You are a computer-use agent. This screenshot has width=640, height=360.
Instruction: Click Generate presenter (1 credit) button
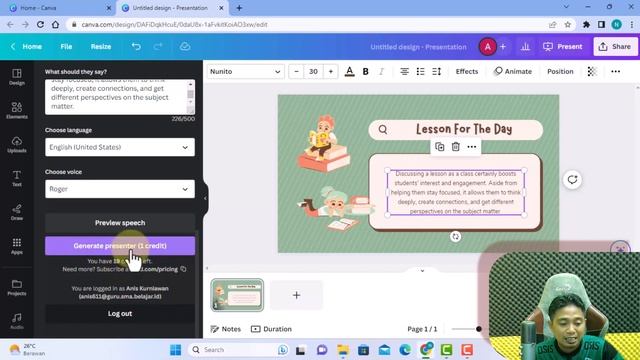click(x=120, y=246)
